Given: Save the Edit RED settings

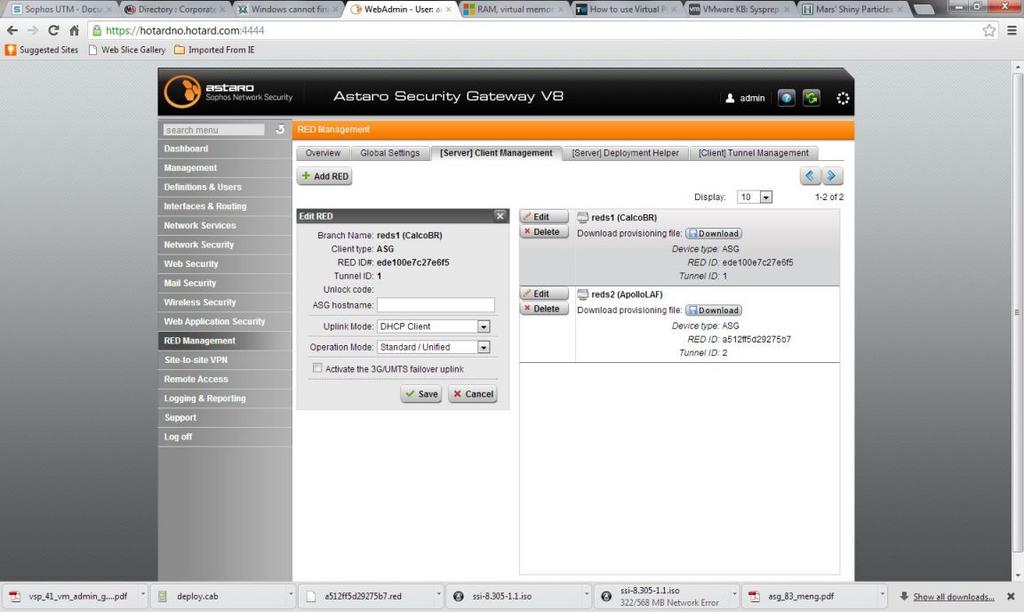Looking at the screenshot, I should pos(421,394).
